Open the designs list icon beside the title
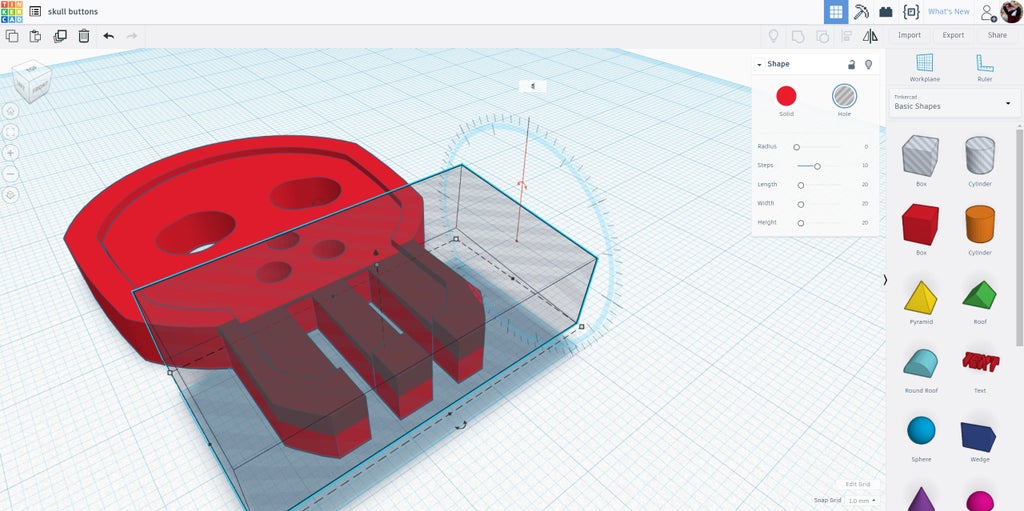Viewport: 1024px width, 511px height. click(35, 12)
